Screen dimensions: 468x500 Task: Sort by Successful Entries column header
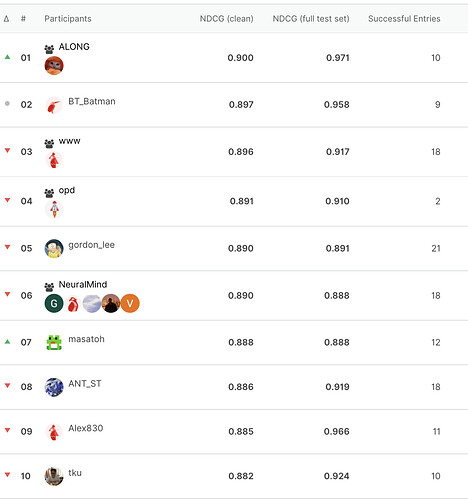point(404,19)
